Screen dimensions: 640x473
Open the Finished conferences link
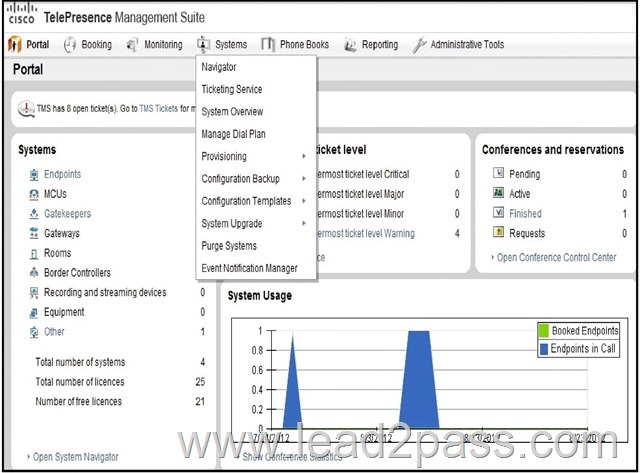click(525, 213)
